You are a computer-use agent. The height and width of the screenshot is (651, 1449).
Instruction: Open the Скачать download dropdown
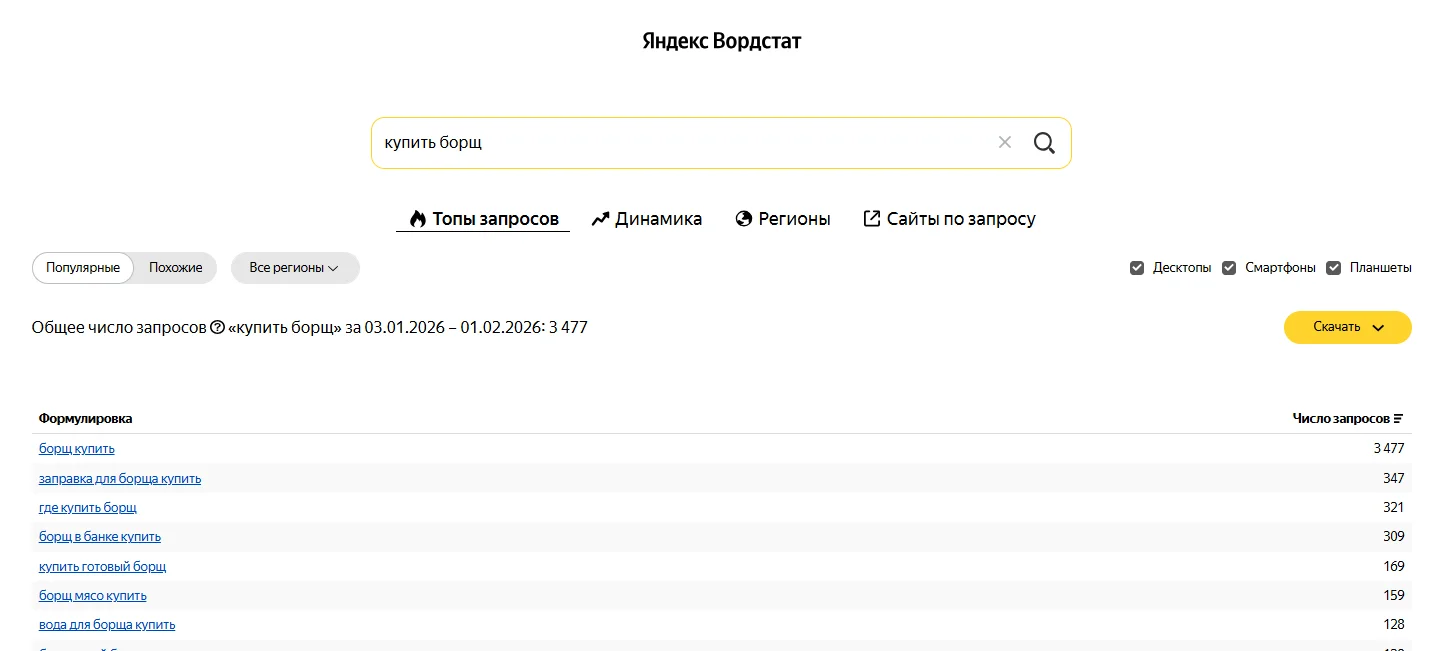(1347, 327)
